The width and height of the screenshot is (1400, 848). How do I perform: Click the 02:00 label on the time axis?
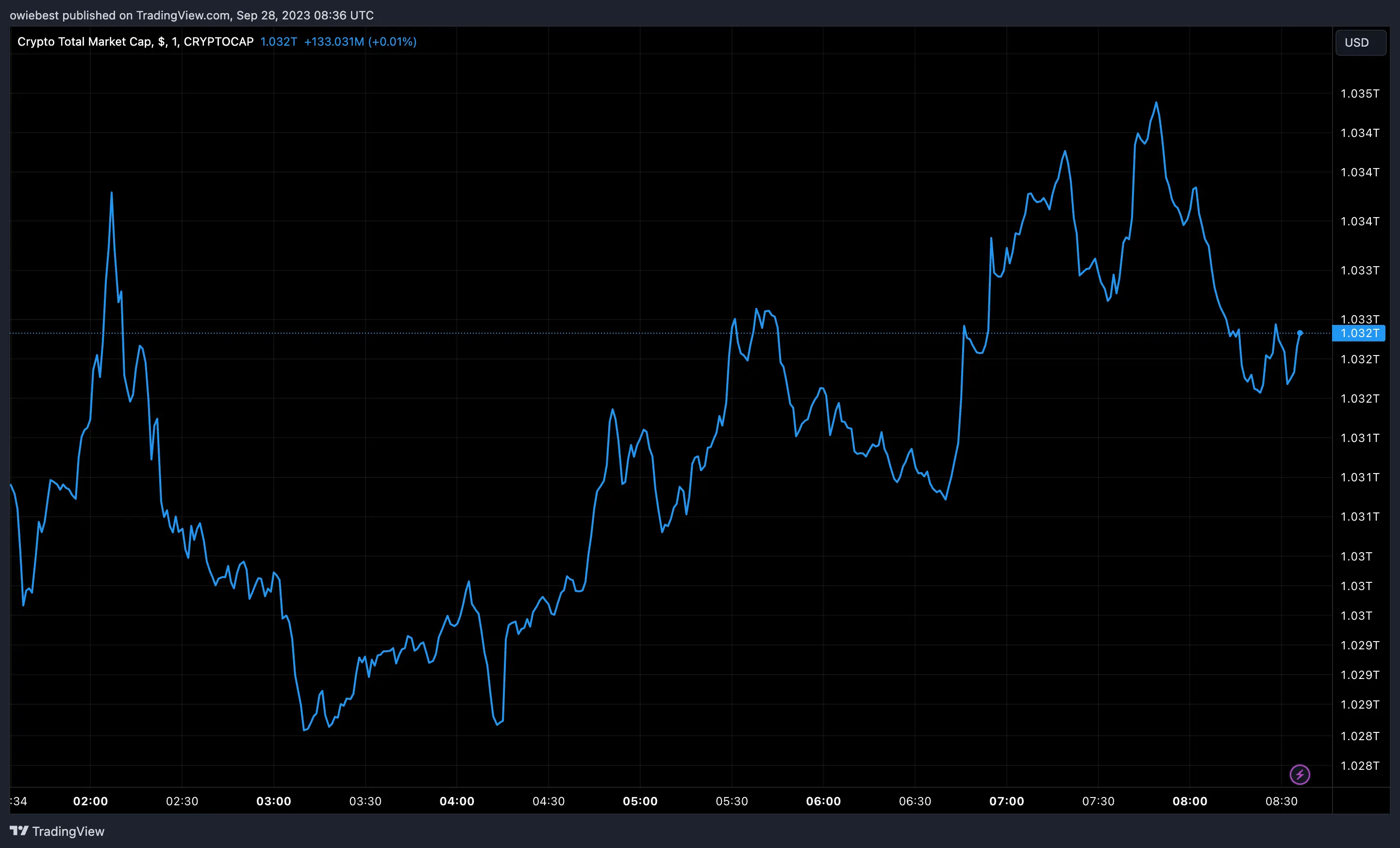pyautogui.click(x=90, y=801)
